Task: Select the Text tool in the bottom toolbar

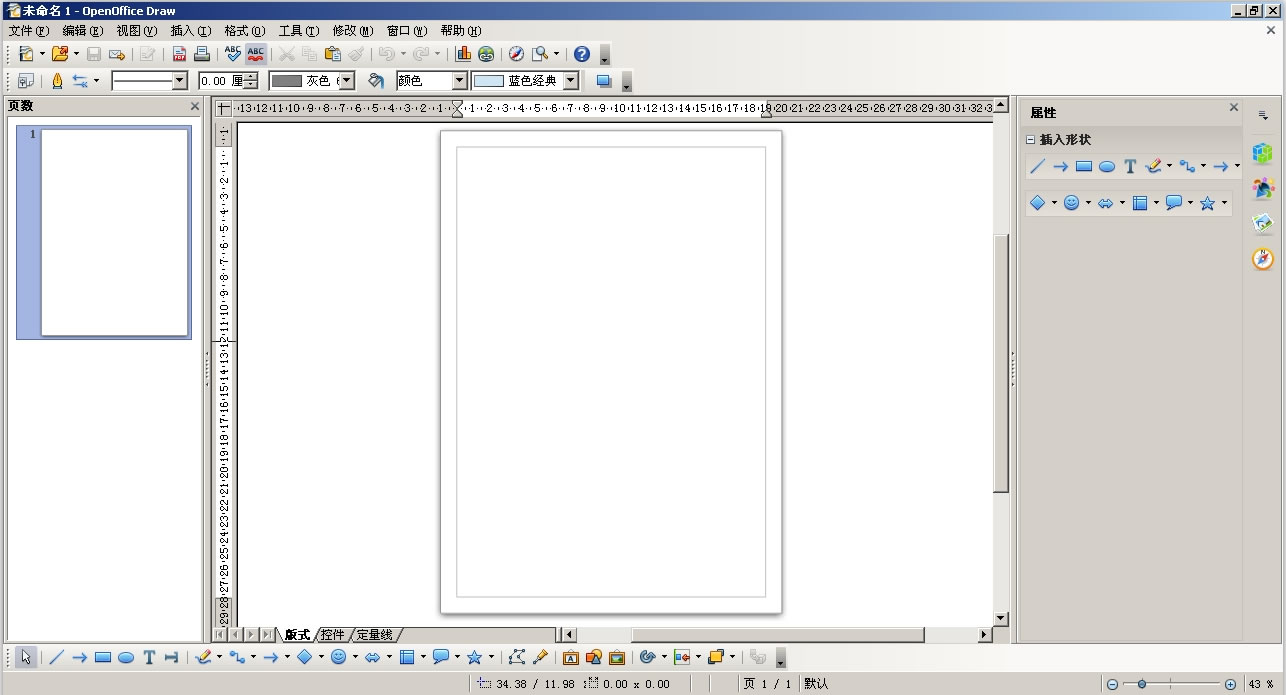Action: (149, 657)
